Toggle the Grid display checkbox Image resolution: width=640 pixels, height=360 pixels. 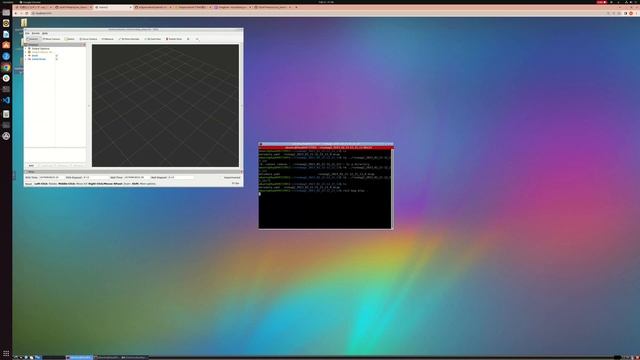(57, 56)
